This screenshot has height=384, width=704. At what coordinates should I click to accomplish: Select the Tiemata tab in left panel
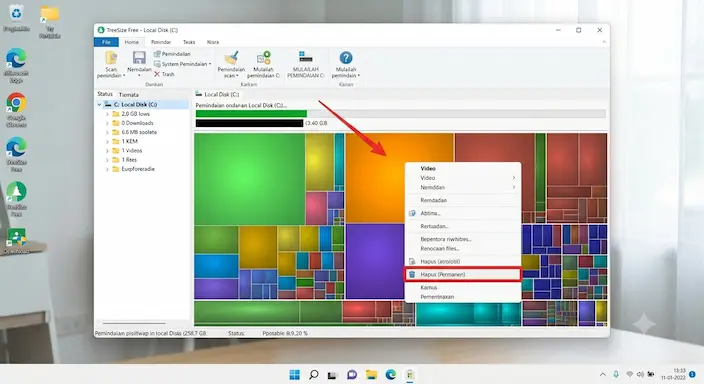pos(128,94)
